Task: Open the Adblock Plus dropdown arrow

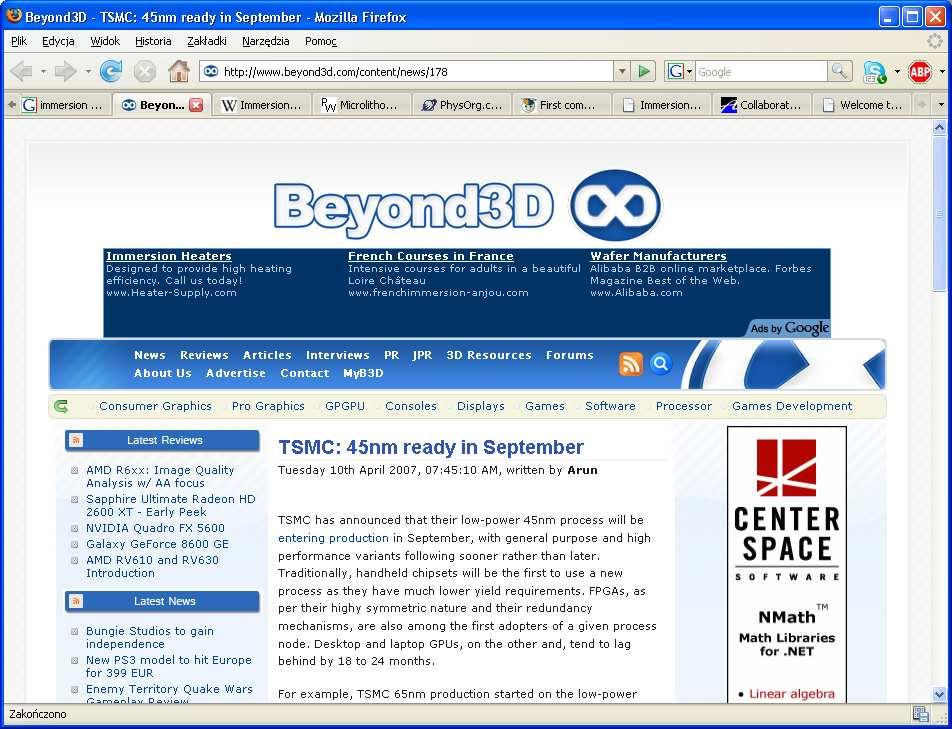Action: (x=942, y=72)
